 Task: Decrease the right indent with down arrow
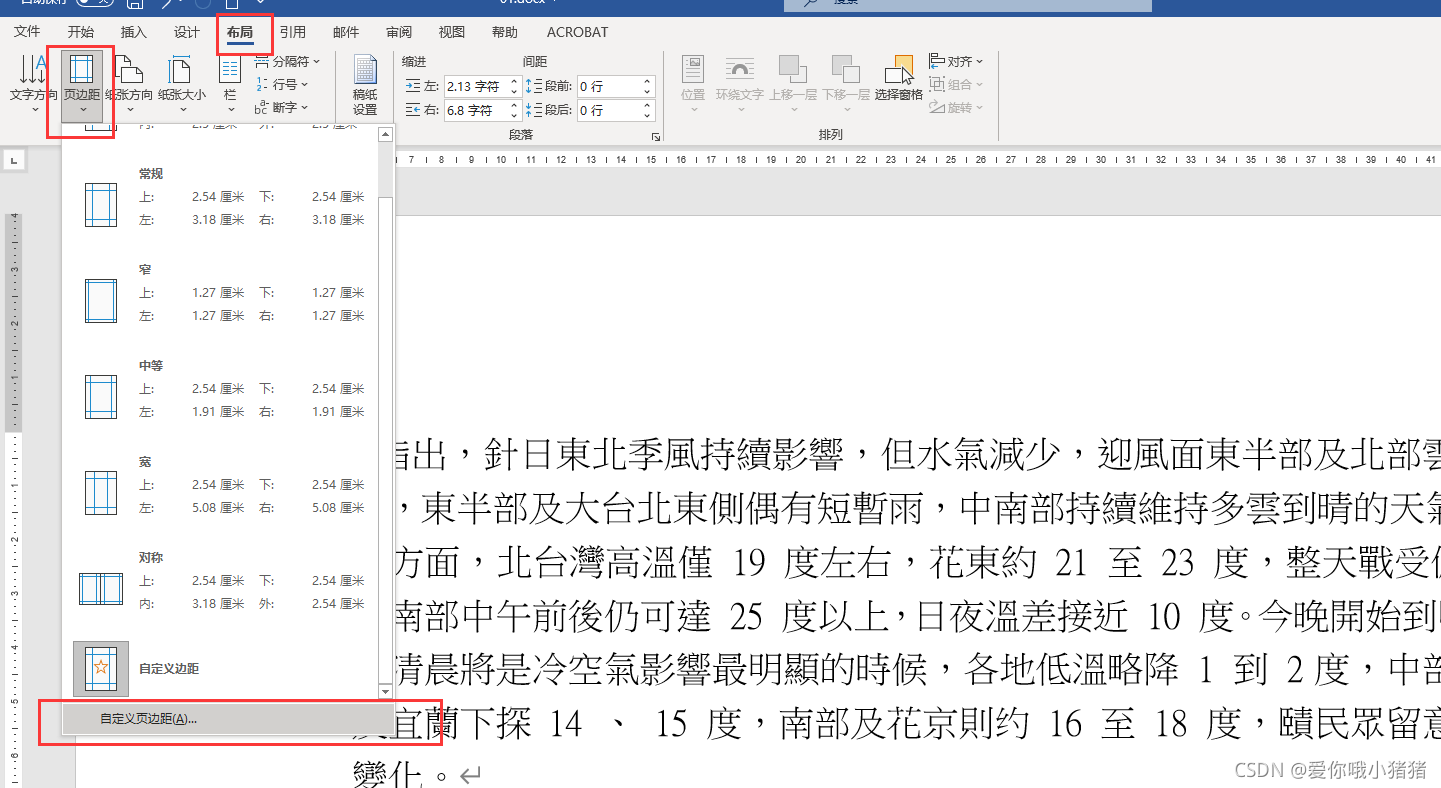click(x=515, y=115)
